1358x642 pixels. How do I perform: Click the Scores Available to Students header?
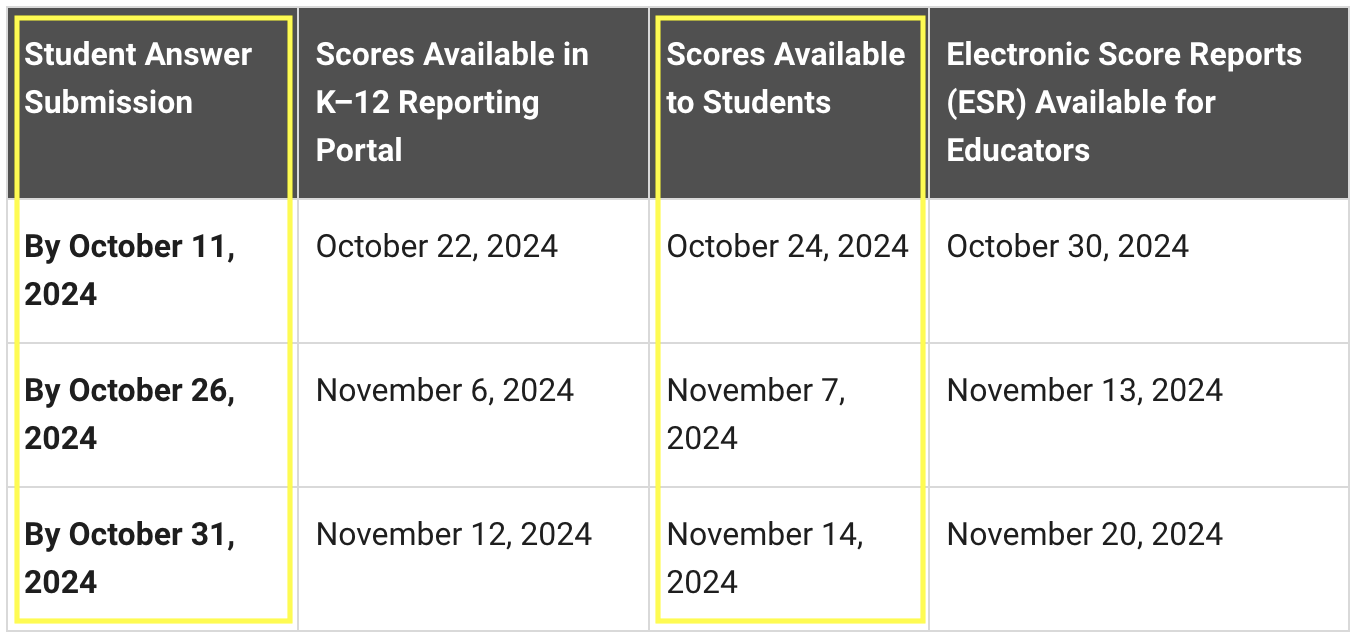click(x=785, y=78)
